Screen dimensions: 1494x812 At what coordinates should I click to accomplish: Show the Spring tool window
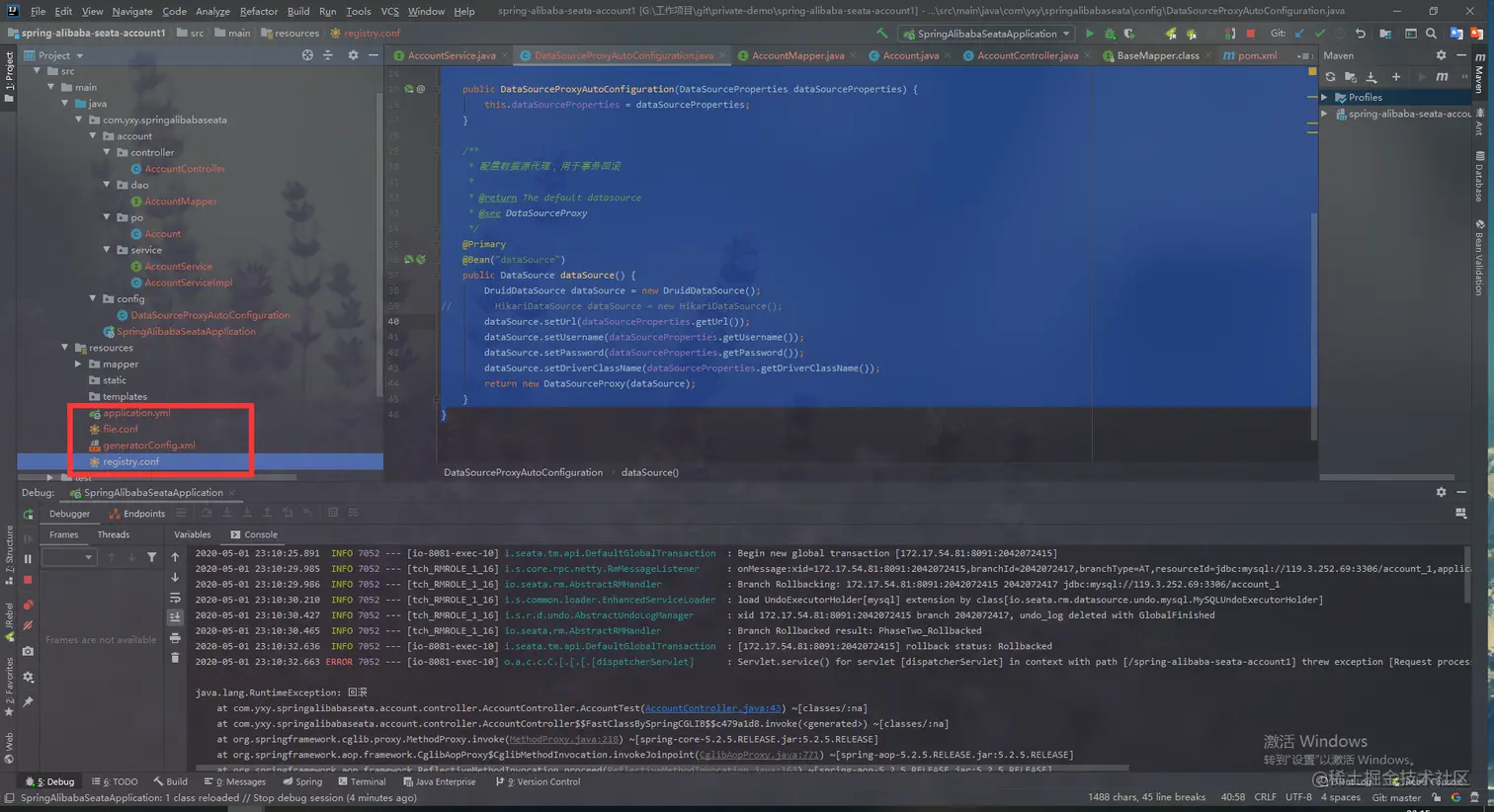click(x=302, y=782)
